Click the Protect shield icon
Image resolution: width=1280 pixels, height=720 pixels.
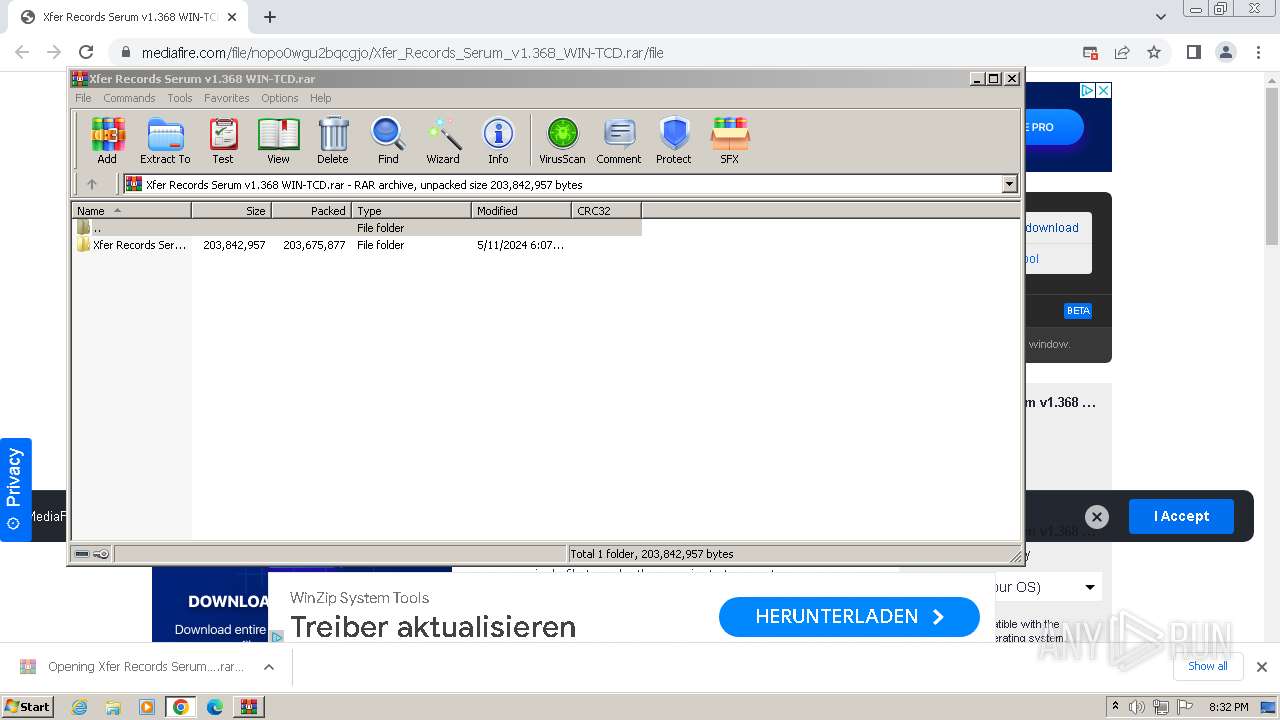[674, 140]
